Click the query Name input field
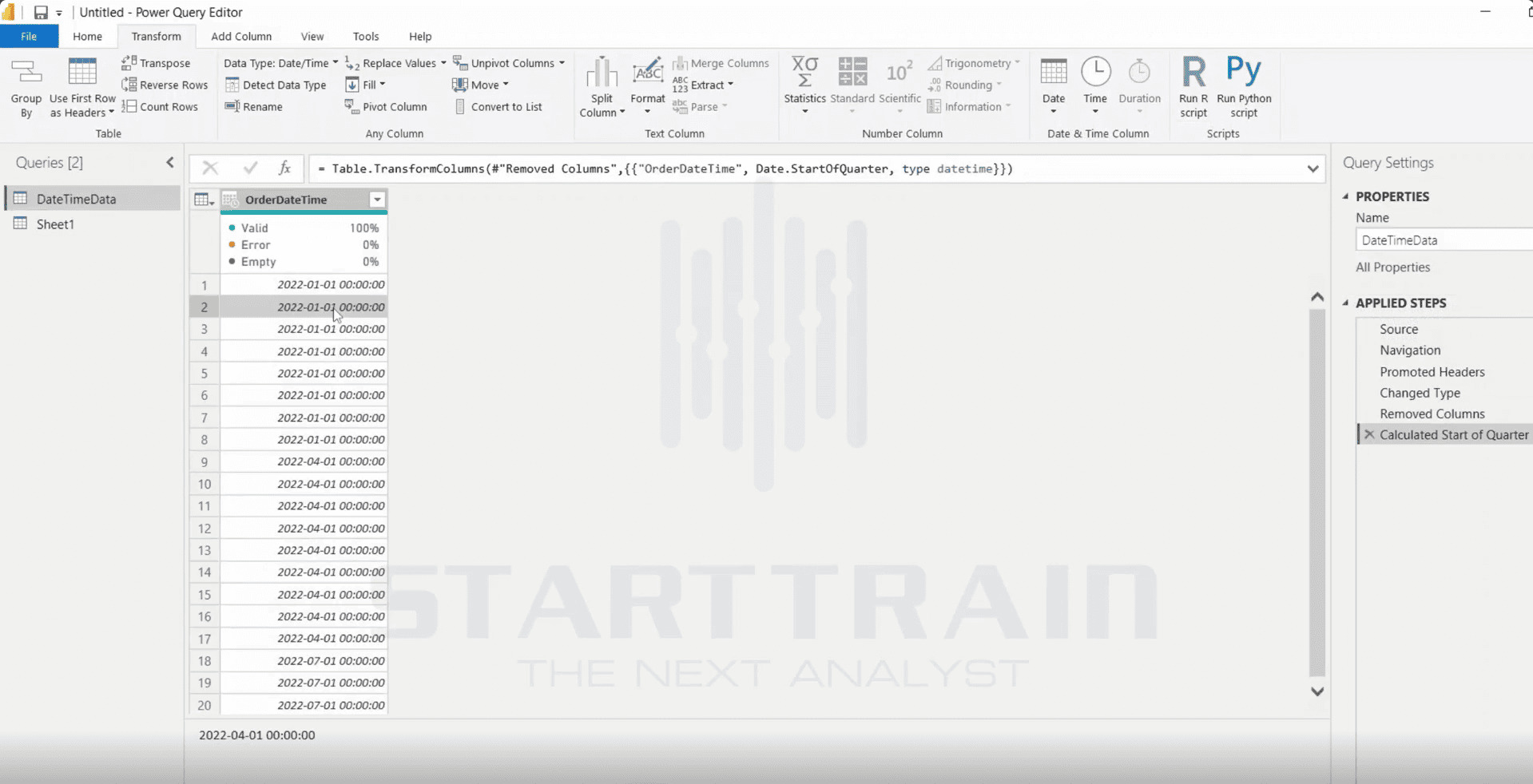 [x=1444, y=240]
